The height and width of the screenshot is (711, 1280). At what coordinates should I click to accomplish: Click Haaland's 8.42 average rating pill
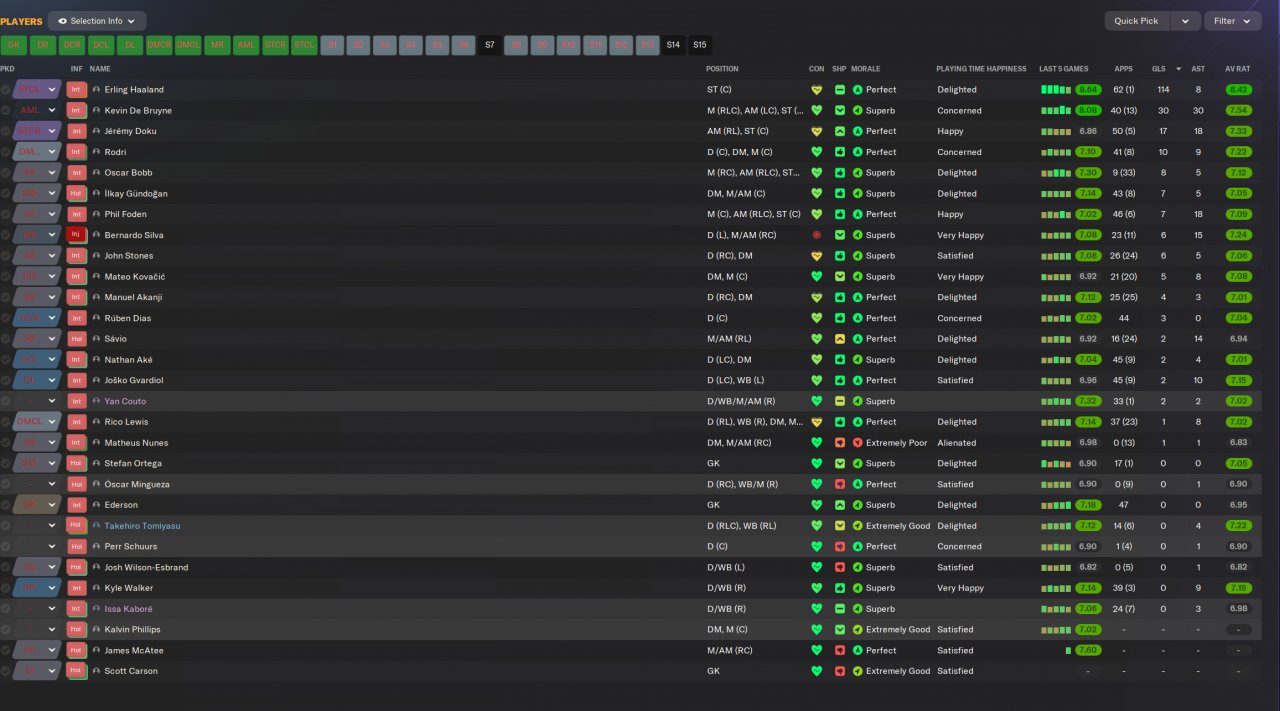(1238, 90)
